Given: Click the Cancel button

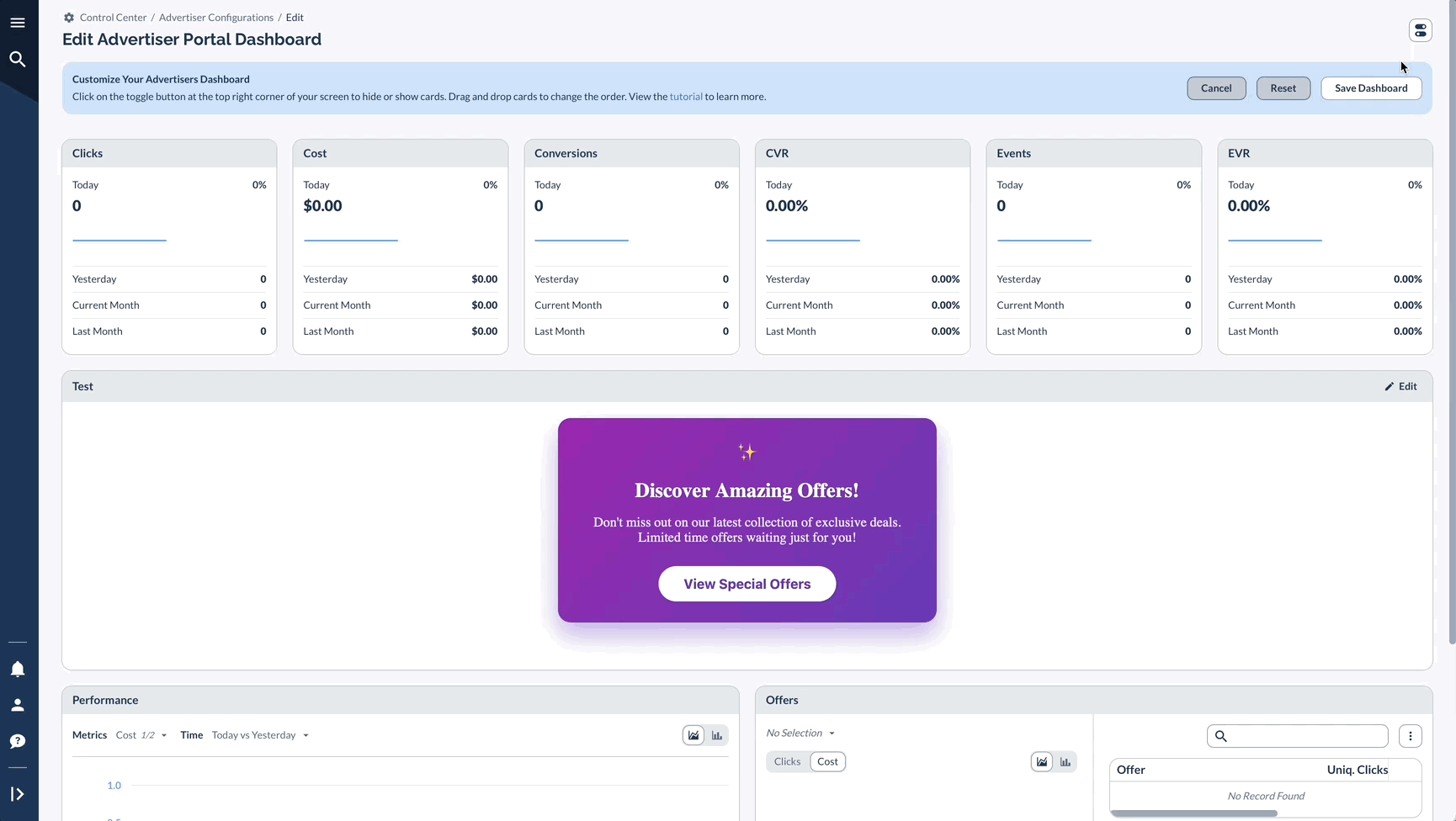Looking at the screenshot, I should tap(1216, 88).
